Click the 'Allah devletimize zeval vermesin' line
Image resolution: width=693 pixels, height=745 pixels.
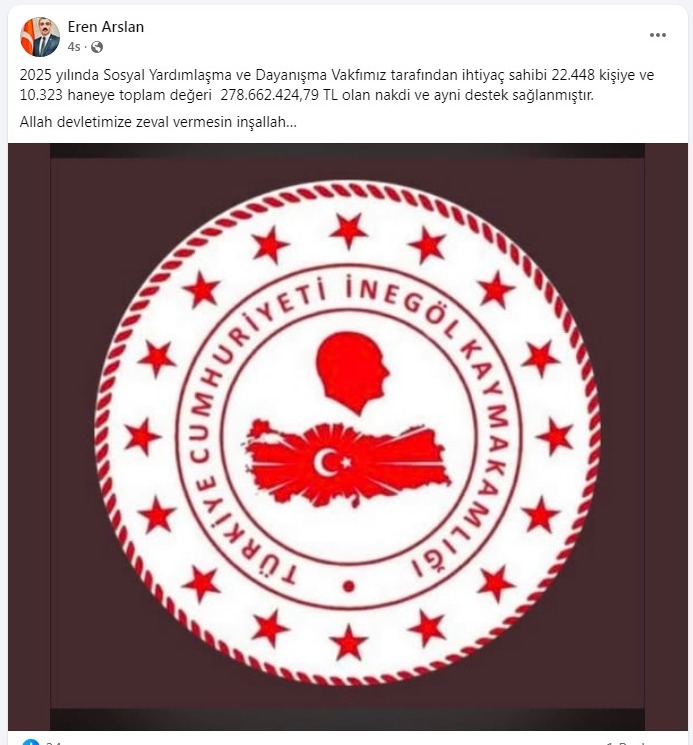(158, 122)
